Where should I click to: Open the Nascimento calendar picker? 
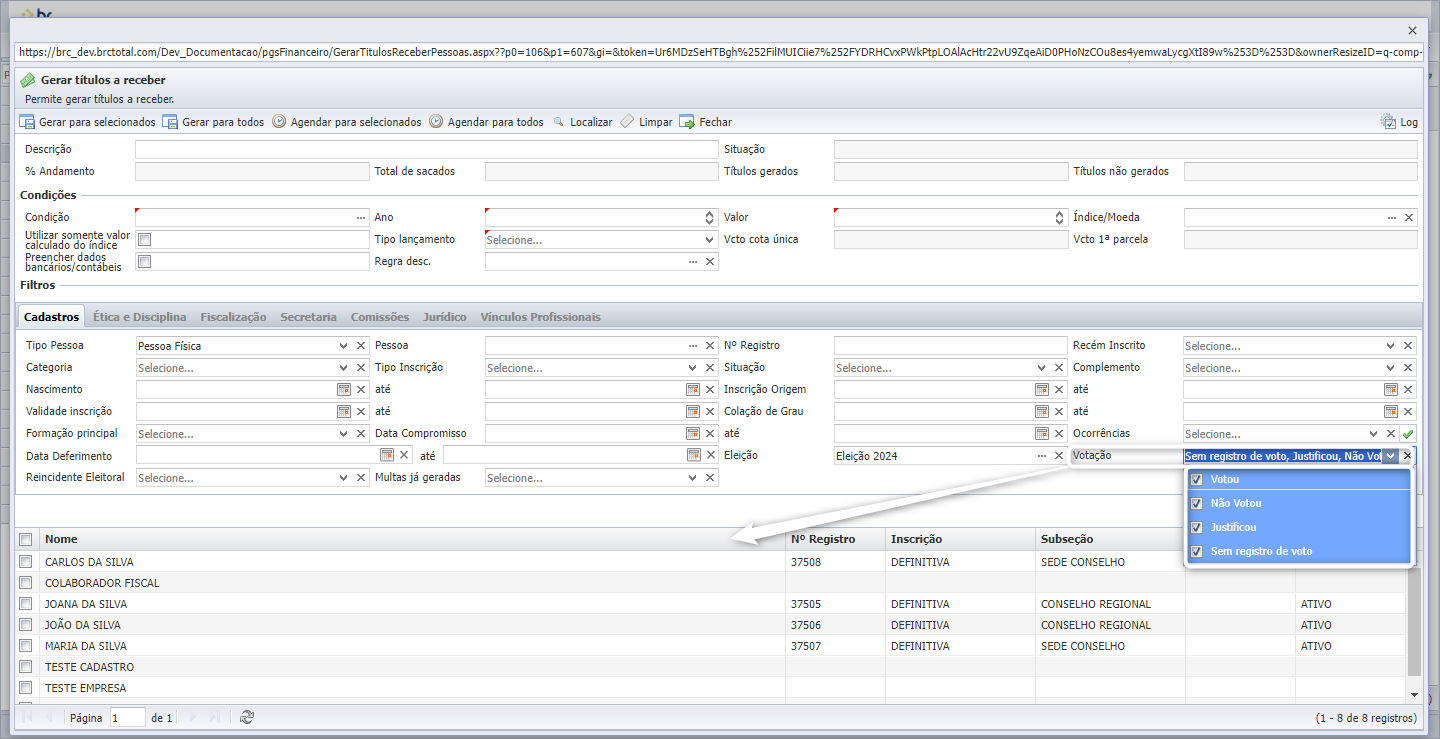point(344,389)
